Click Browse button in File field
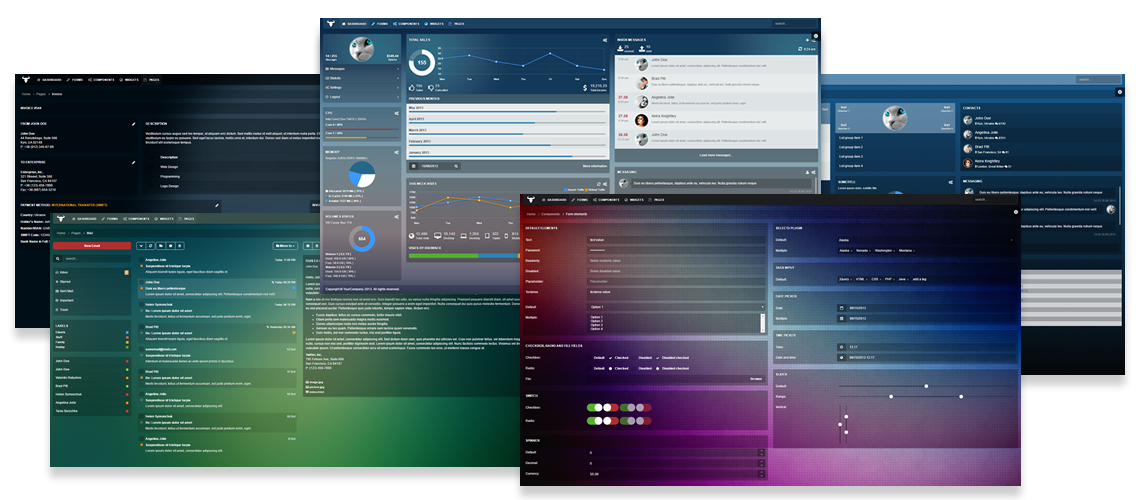Image resolution: width=1140 pixels, height=500 pixels. click(x=756, y=379)
